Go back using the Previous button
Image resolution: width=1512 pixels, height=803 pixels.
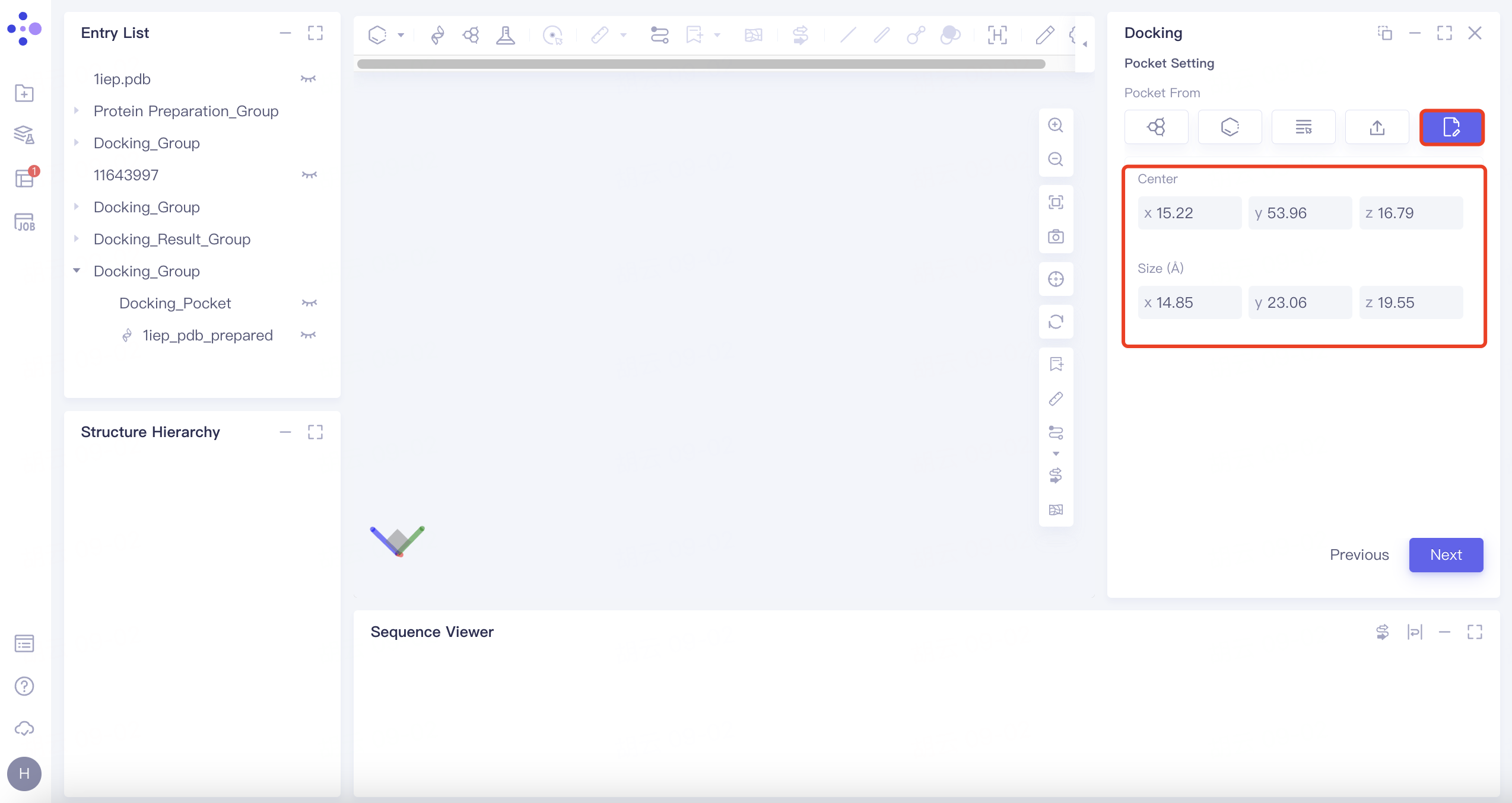coord(1359,555)
